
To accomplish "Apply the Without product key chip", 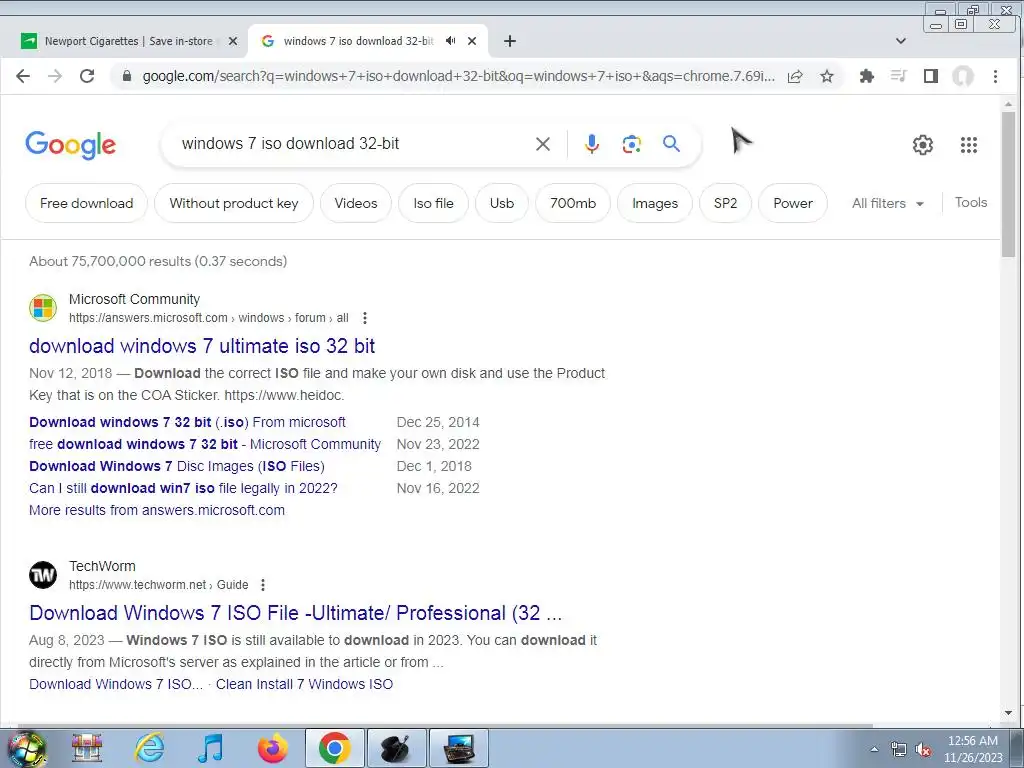I will pos(234,203).
